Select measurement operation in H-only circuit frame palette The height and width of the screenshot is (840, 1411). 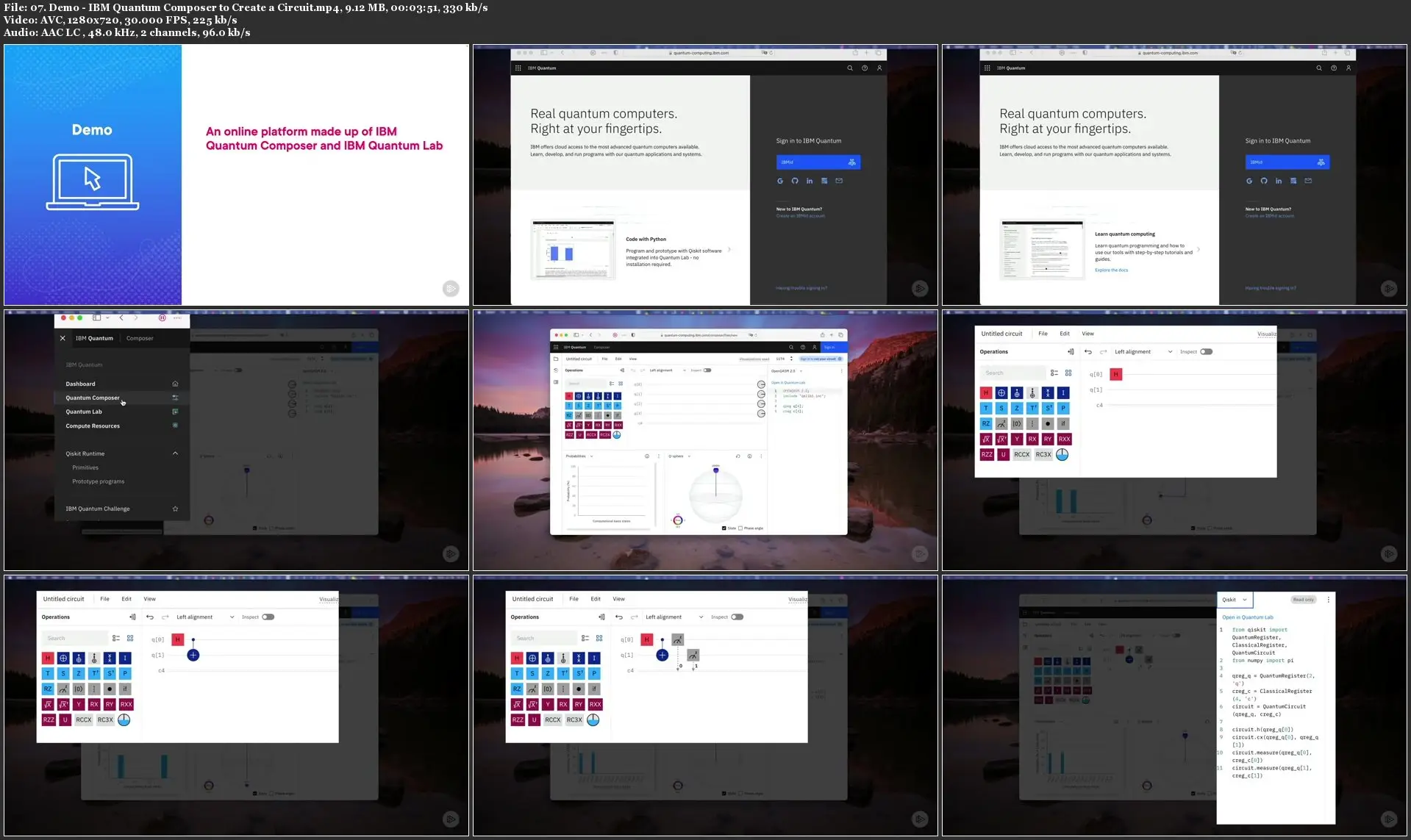coord(1001,424)
